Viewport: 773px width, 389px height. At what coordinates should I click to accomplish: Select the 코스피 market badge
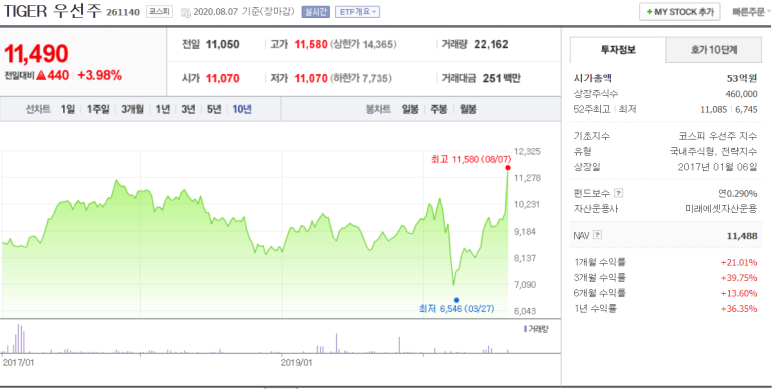[159, 12]
